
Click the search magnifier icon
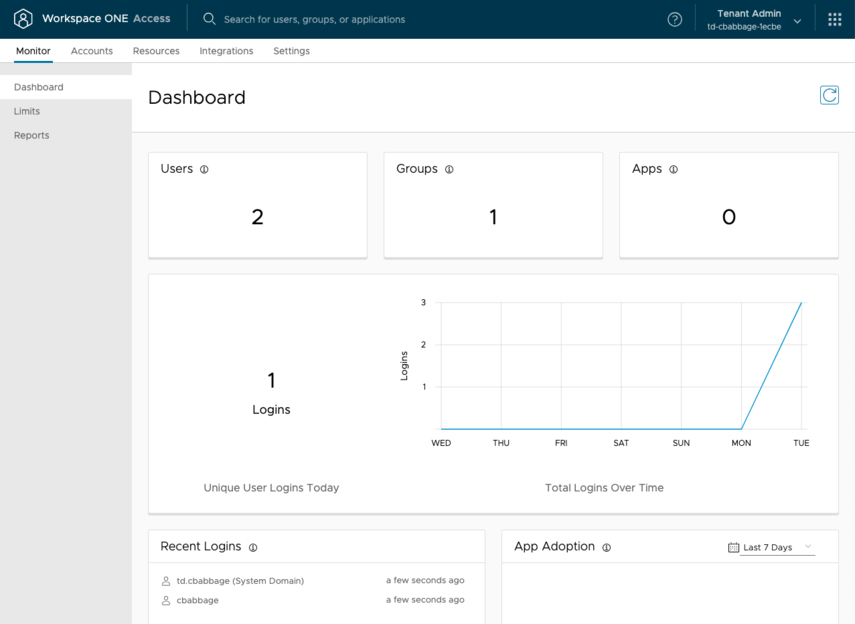209,19
